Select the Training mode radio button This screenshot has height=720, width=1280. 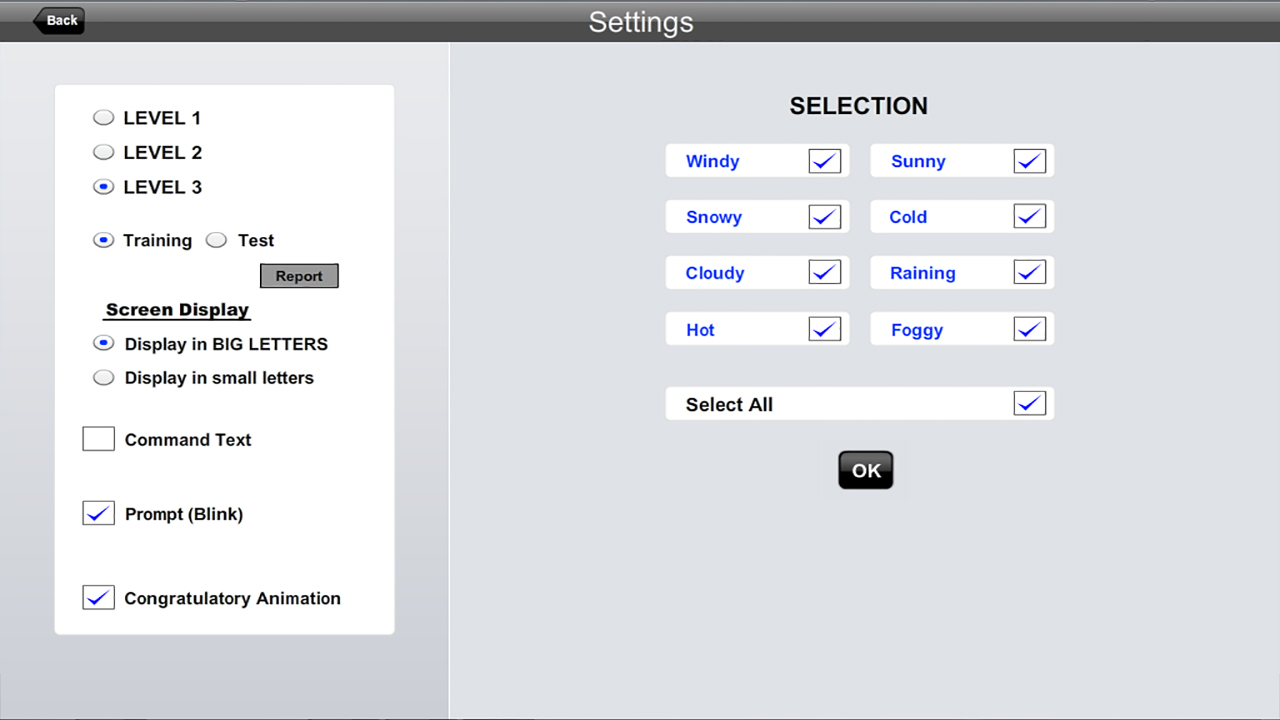103,240
